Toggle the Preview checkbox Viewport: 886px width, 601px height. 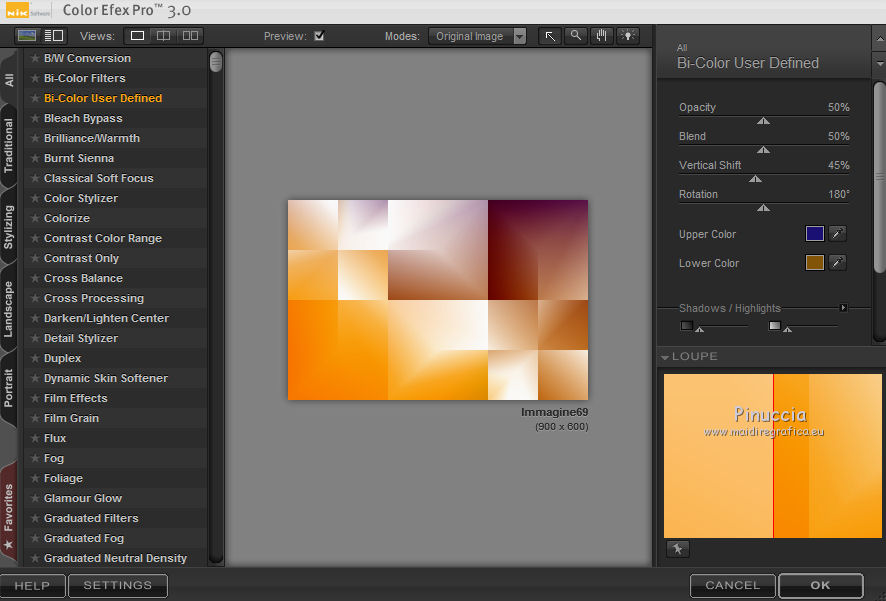(319, 36)
